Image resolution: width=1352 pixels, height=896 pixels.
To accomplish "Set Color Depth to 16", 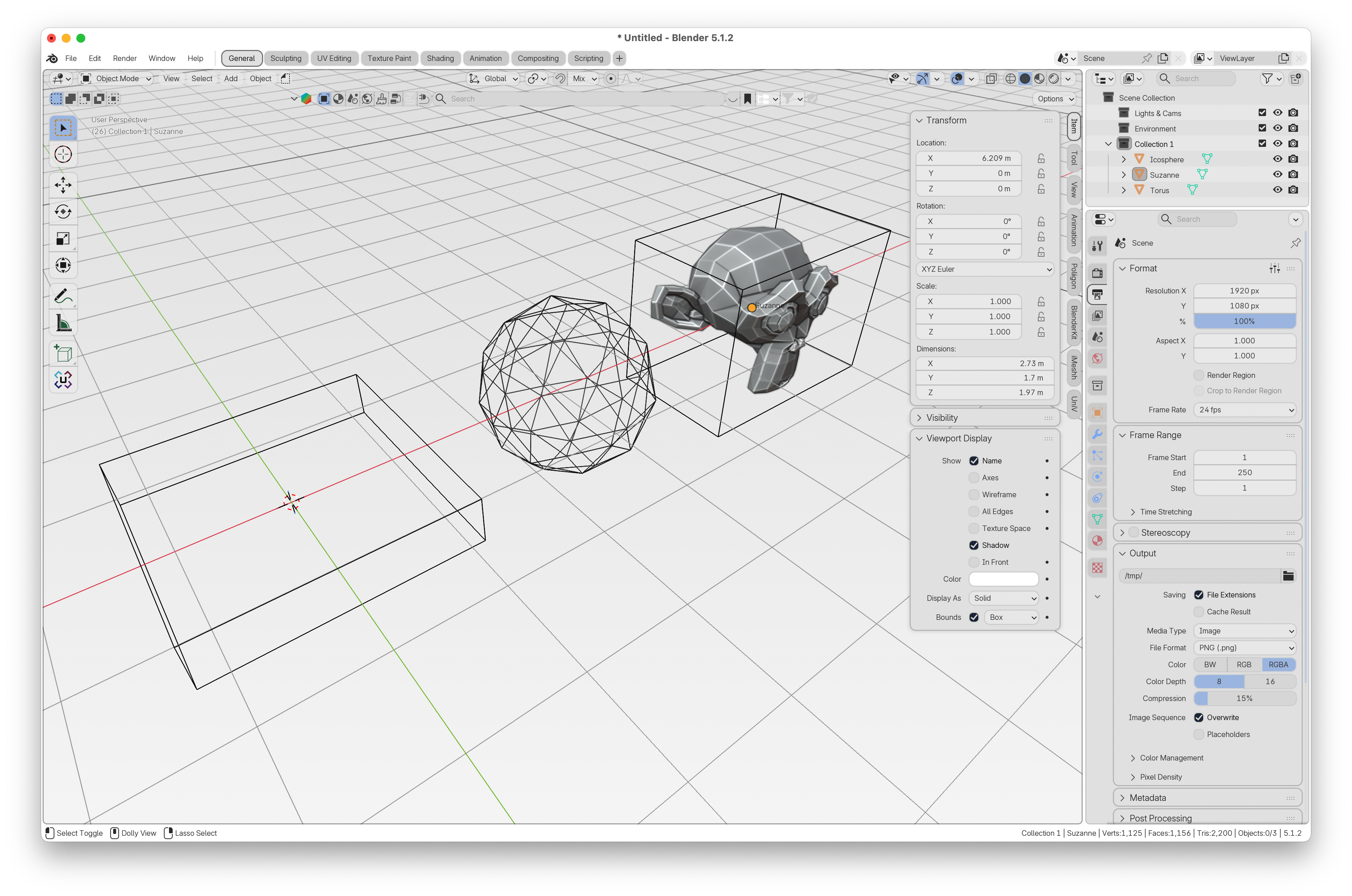I will (1270, 682).
